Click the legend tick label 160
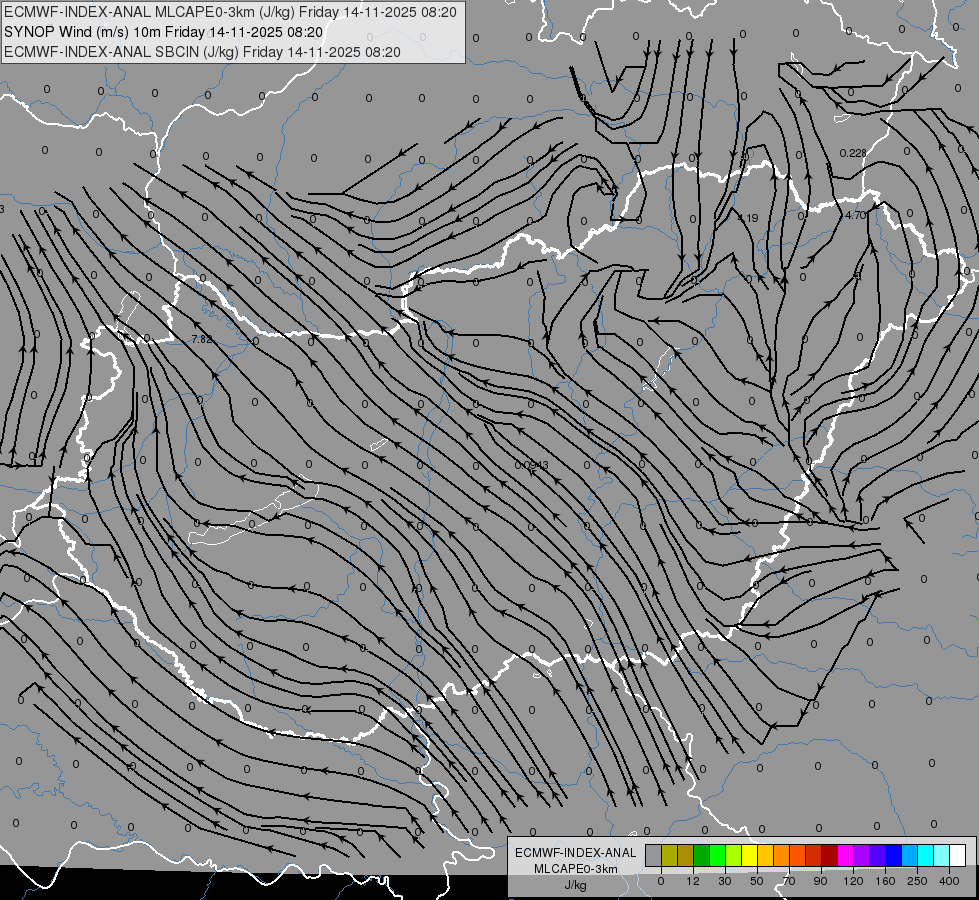979x900 pixels. (885, 881)
